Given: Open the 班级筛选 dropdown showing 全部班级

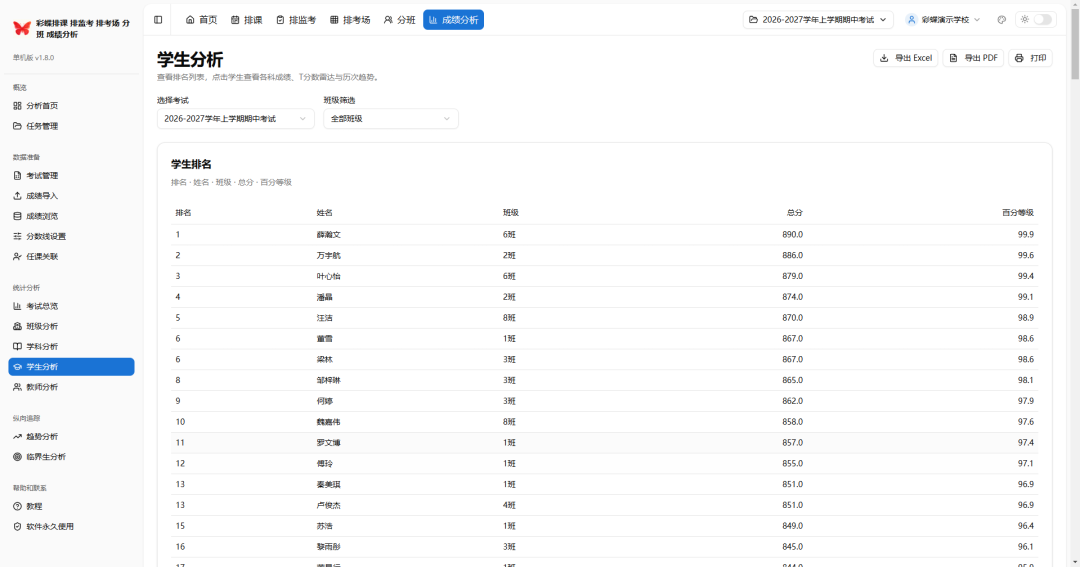Looking at the screenshot, I should 391,118.
